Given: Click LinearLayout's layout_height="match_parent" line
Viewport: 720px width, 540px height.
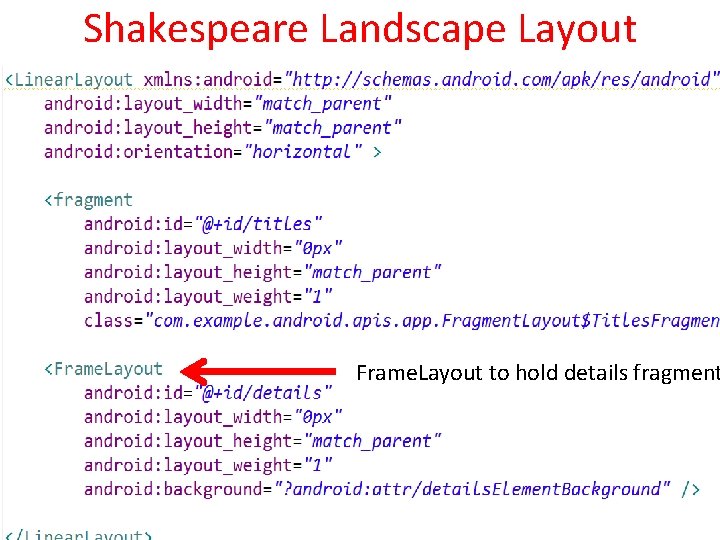Looking at the screenshot, I should click(x=223, y=128).
